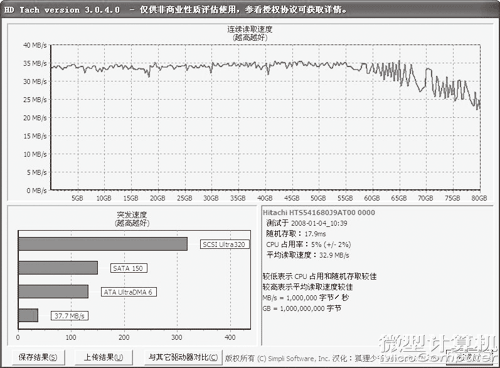Click the 37.7 MB/s burst result label
This screenshot has width=500, height=368.
[69, 316]
